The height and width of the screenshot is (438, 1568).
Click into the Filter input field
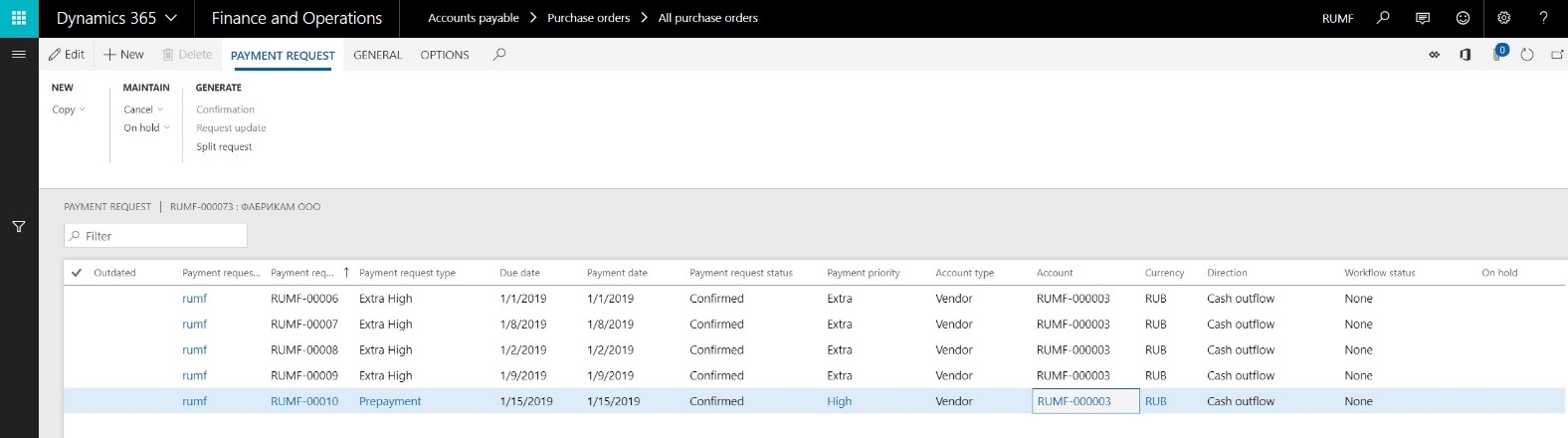[x=159, y=236]
